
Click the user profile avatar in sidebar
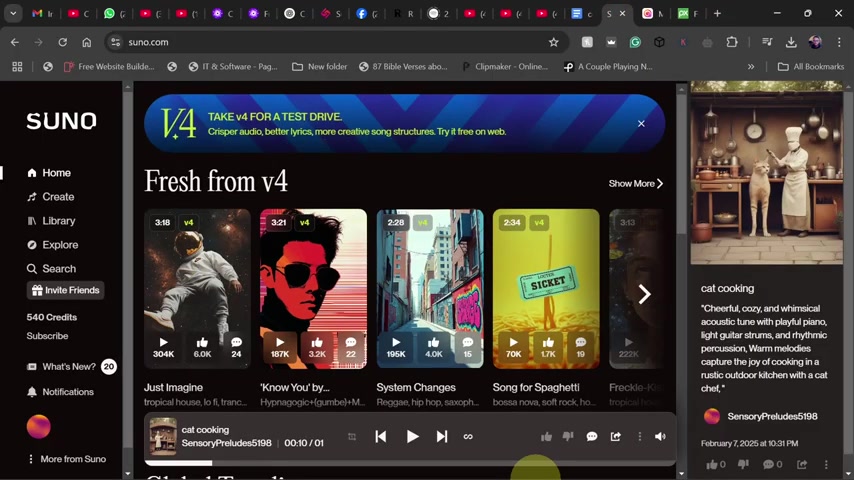pos(39,426)
